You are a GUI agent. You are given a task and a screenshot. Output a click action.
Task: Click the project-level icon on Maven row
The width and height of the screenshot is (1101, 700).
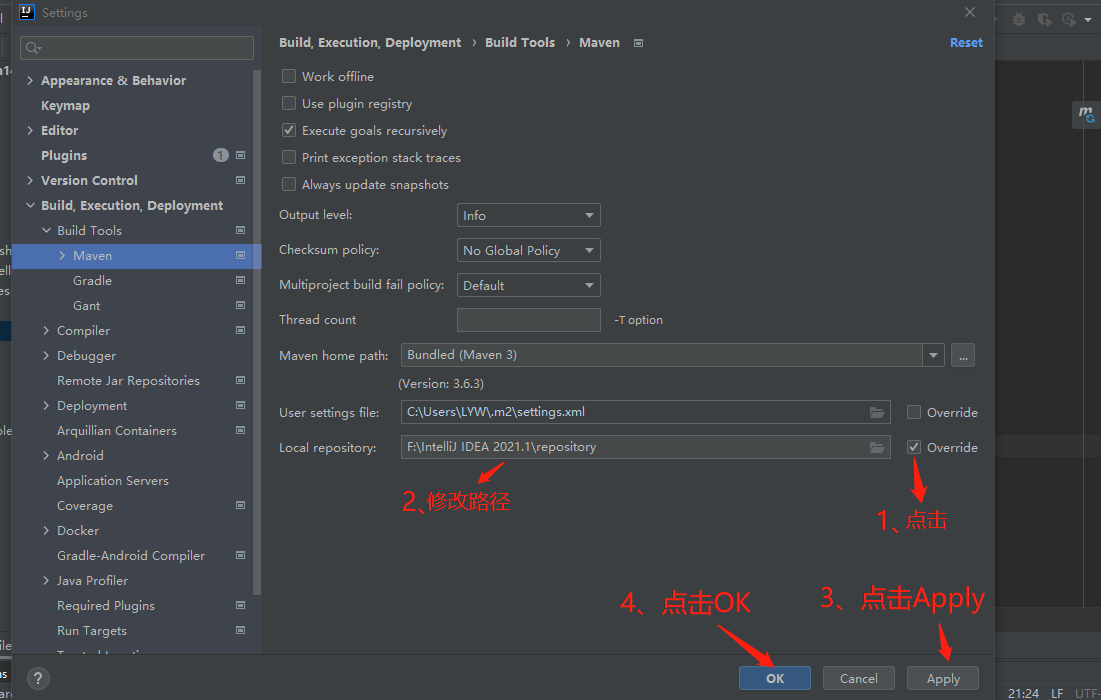[x=240, y=256]
